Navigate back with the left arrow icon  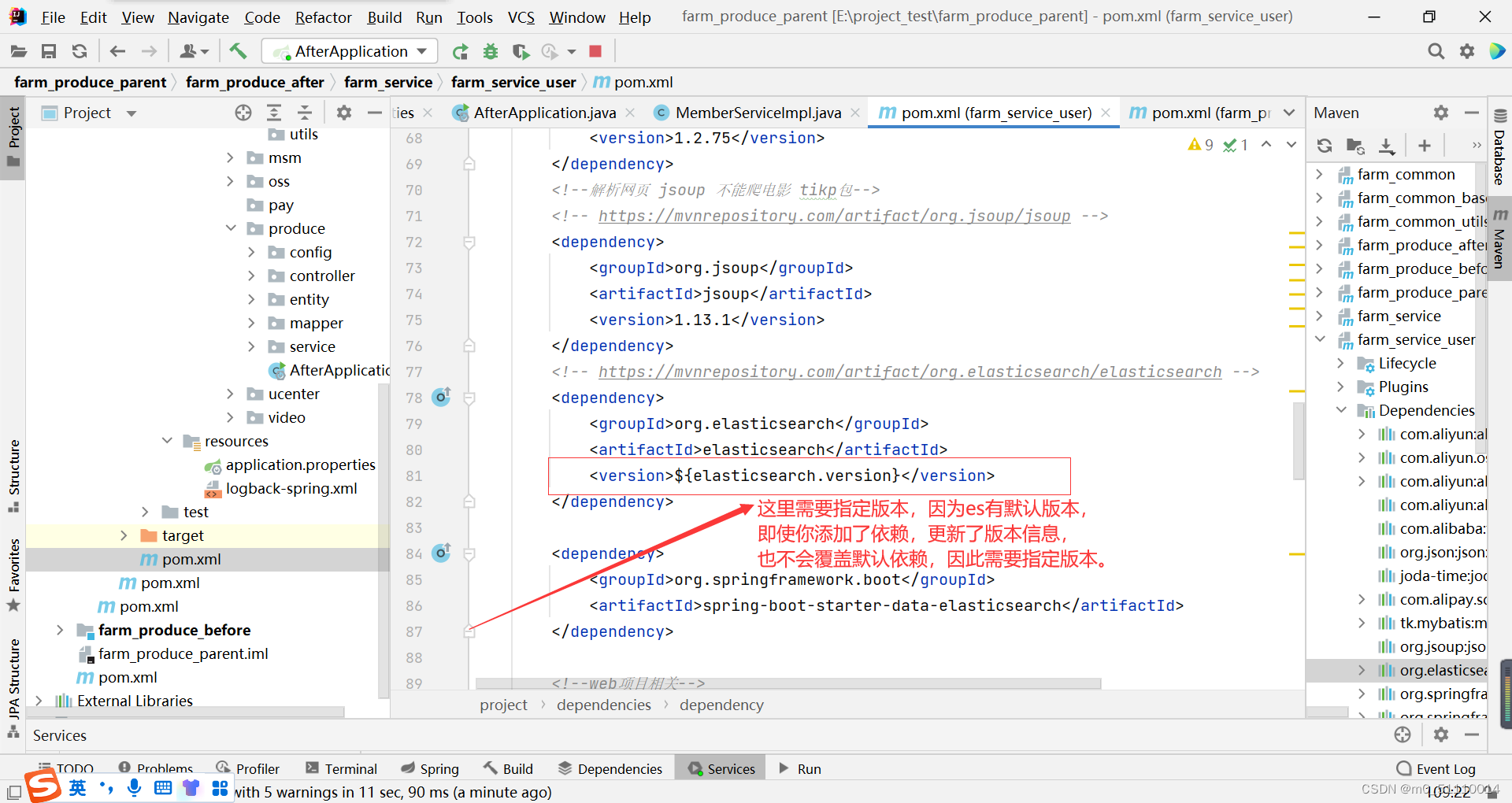[117, 51]
